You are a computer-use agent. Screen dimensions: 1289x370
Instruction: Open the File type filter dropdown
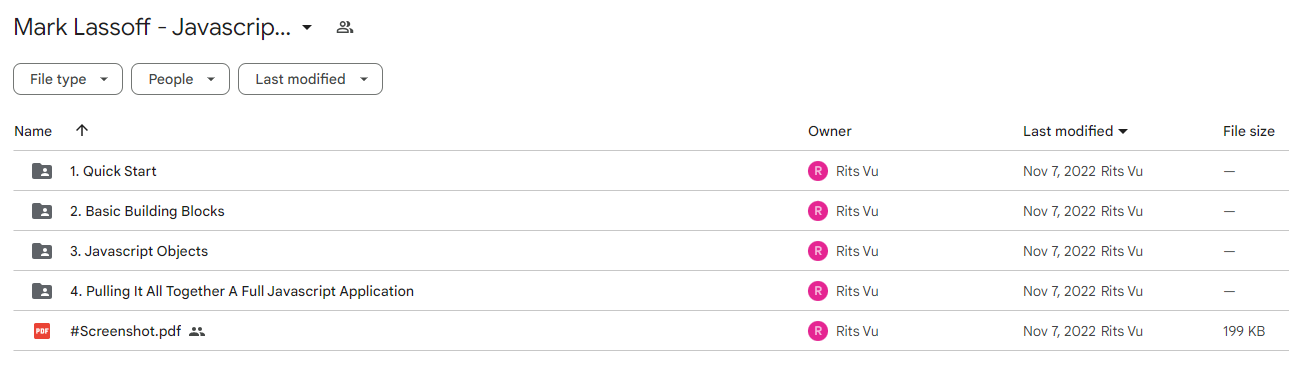tap(68, 79)
